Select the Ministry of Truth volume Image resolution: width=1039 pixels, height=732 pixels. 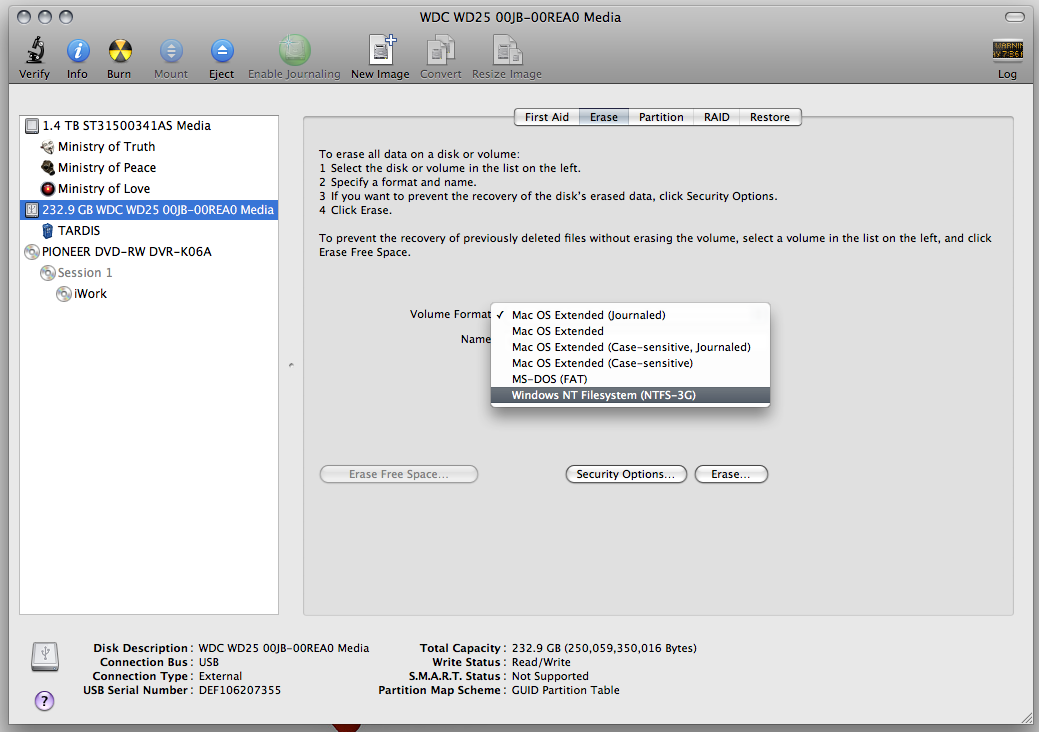coord(149,146)
